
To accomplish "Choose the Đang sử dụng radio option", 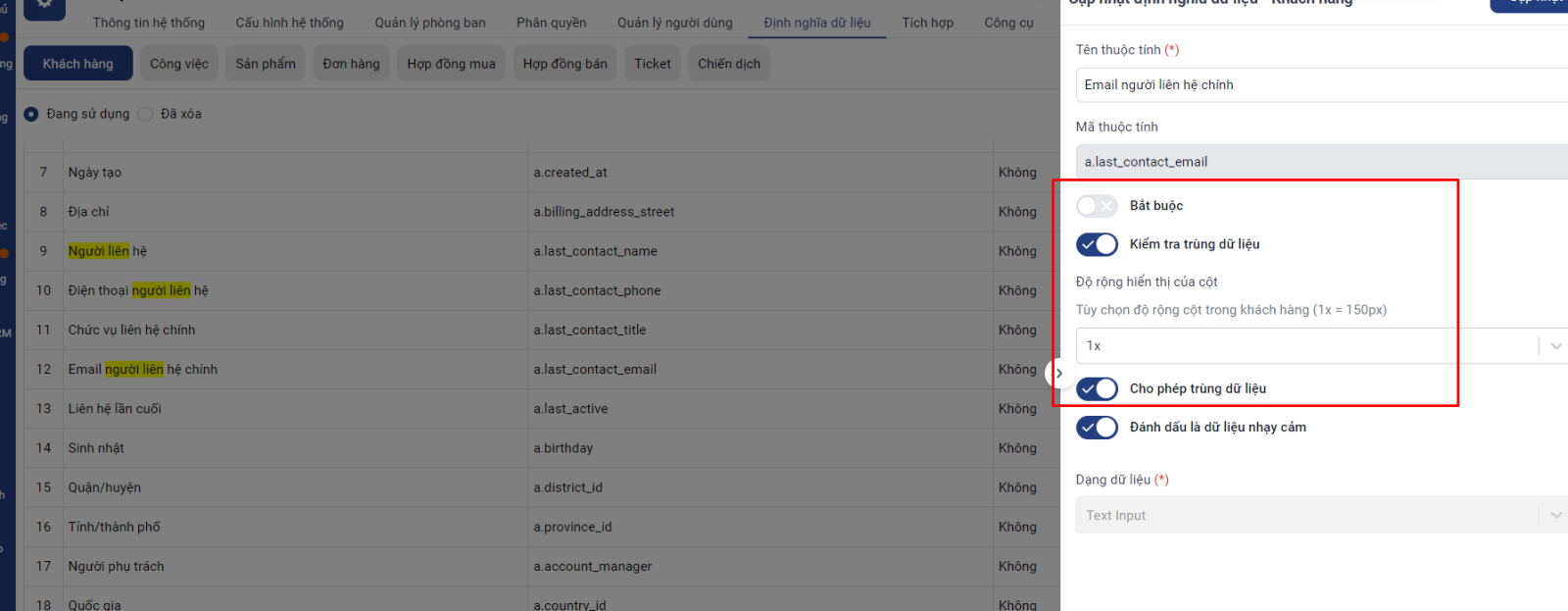I will point(31,114).
